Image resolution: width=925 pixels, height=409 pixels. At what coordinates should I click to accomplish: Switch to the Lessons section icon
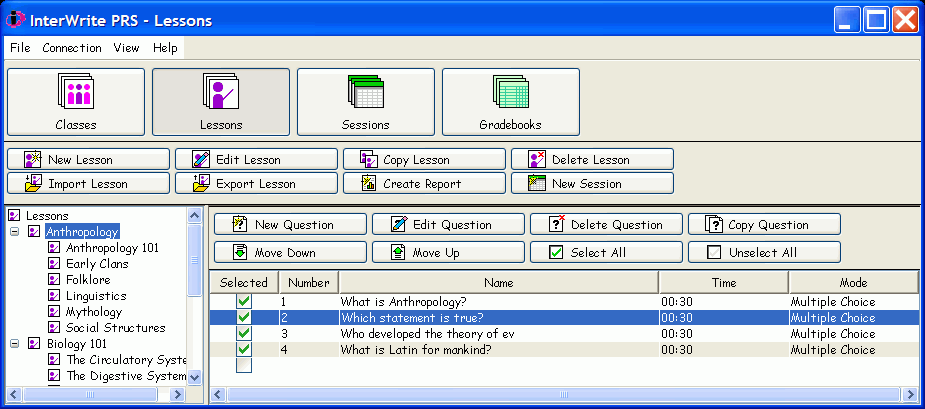coord(221,91)
